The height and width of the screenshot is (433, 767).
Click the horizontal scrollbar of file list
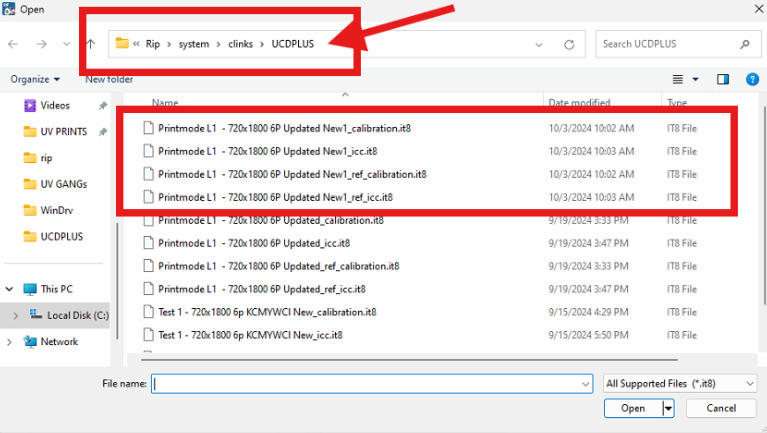pyautogui.click(x=409, y=360)
